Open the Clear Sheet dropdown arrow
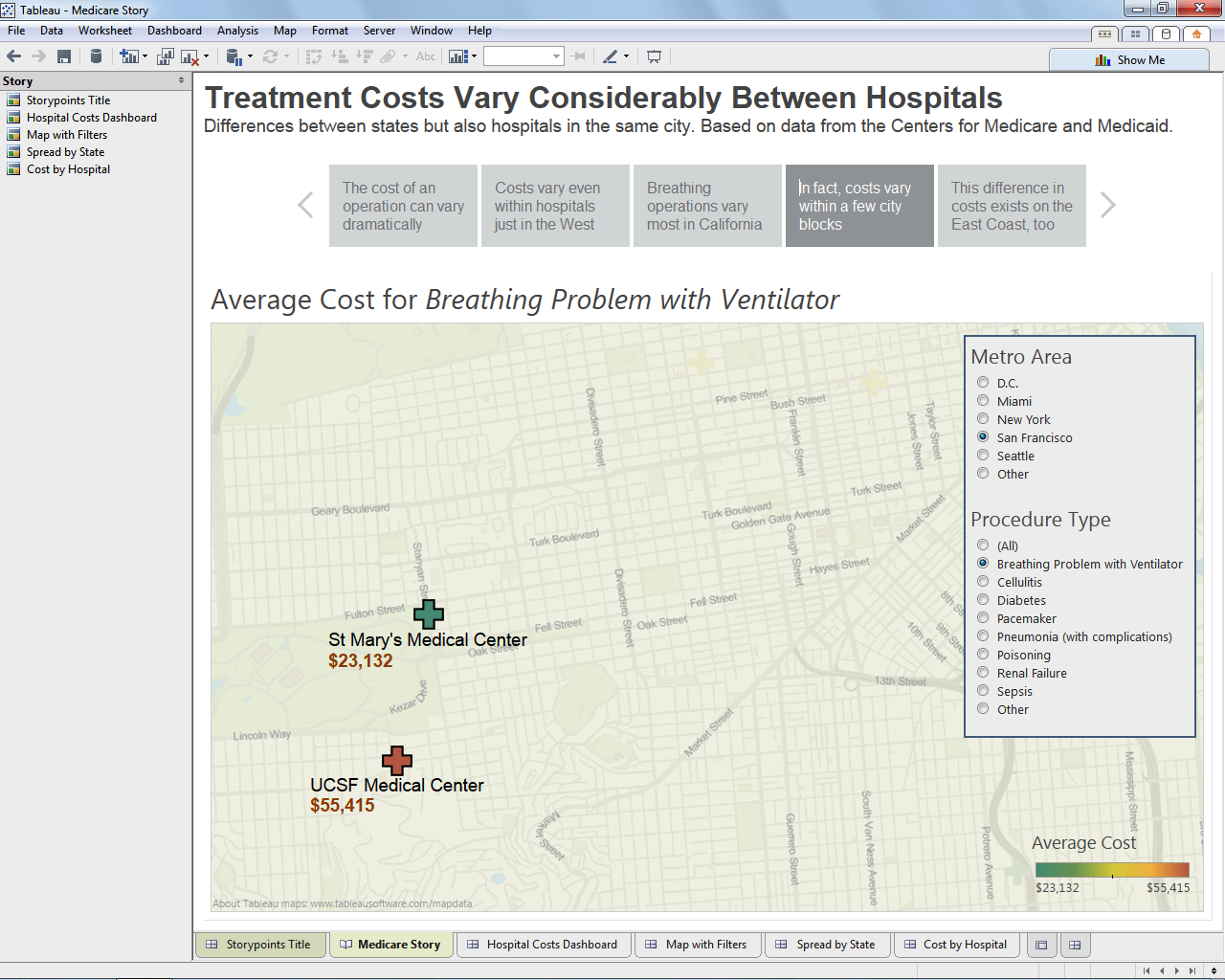Screen dimensions: 1225x980 pyautogui.click(x=206, y=56)
